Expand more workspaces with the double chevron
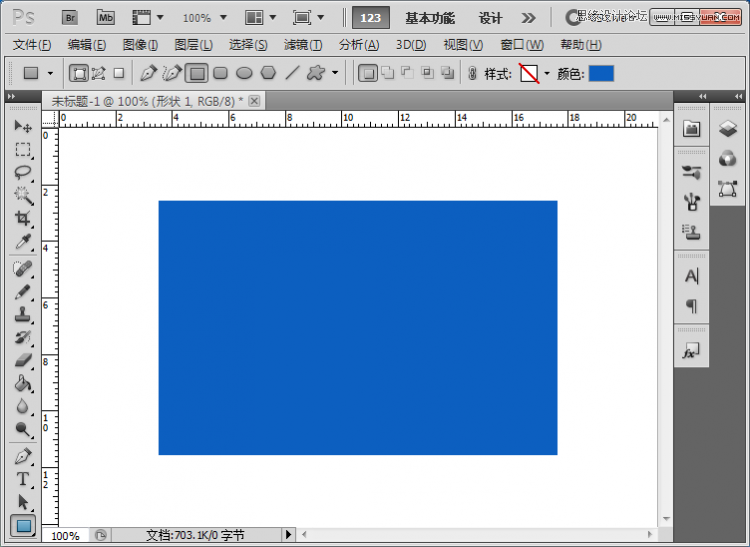 529,17
